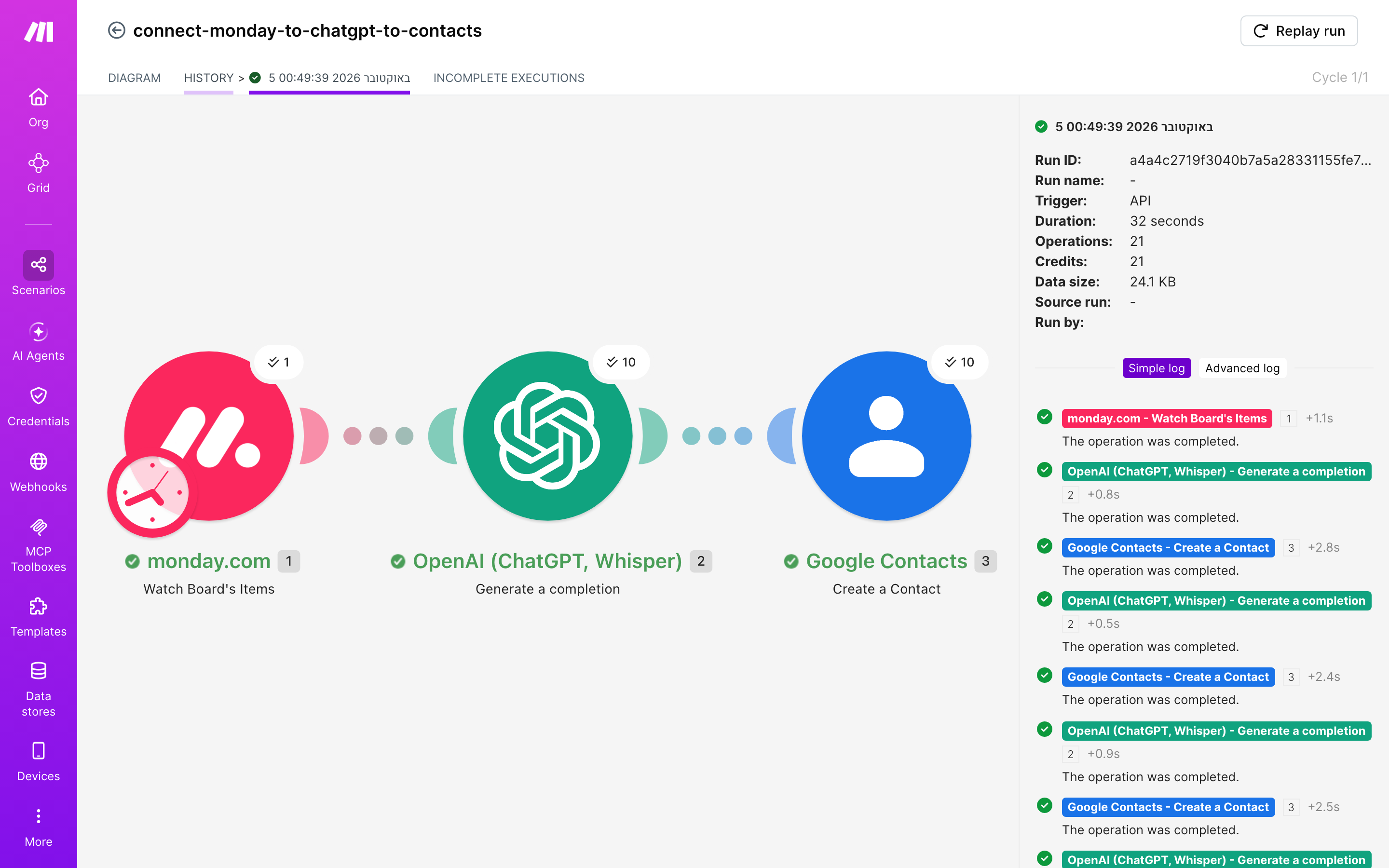
Task: Switch to Advanced log view
Action: coord(1242,368)
